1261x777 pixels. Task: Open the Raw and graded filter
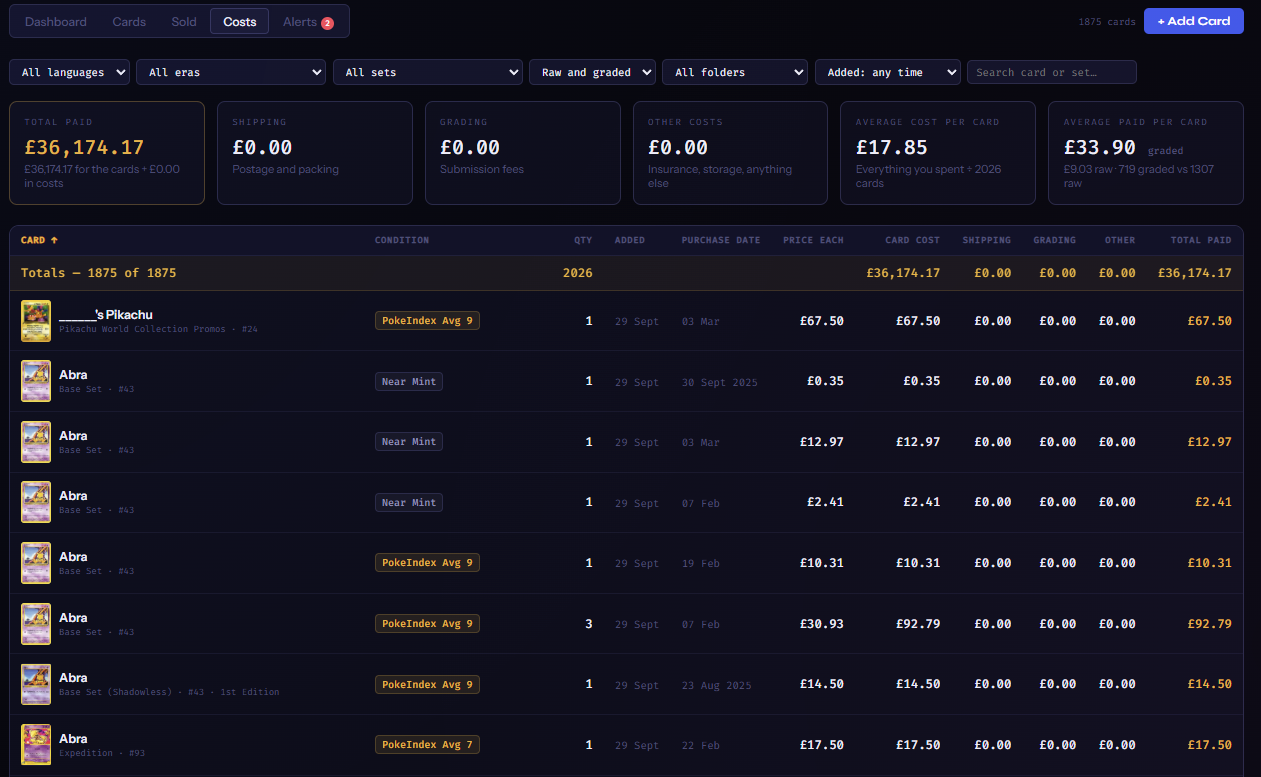coord(592,72)
